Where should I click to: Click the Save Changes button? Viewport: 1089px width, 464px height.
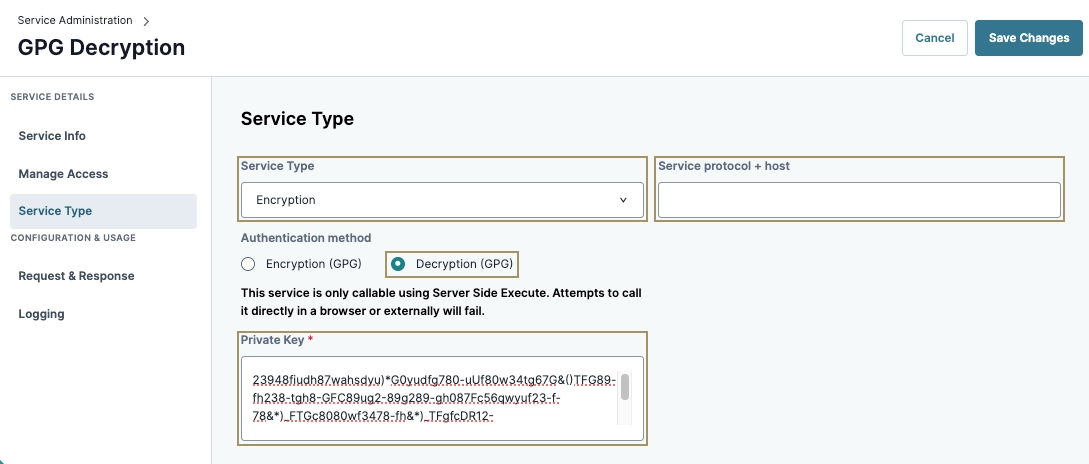tap(1029, 38)
